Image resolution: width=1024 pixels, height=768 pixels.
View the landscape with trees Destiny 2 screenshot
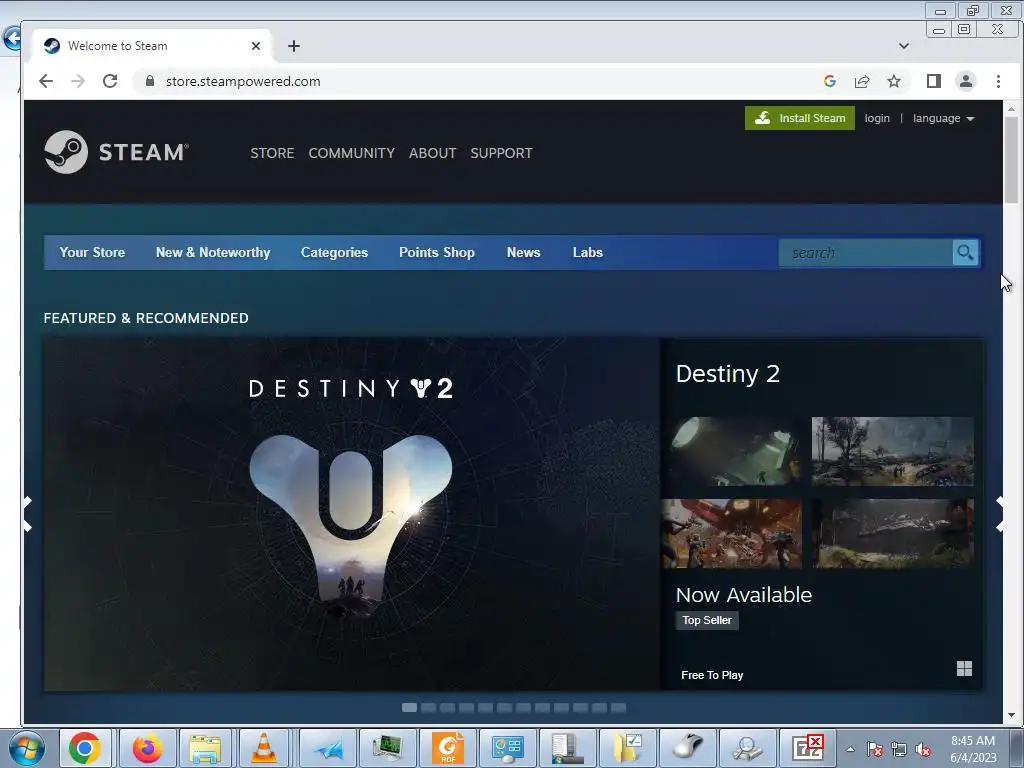(893, 451)
